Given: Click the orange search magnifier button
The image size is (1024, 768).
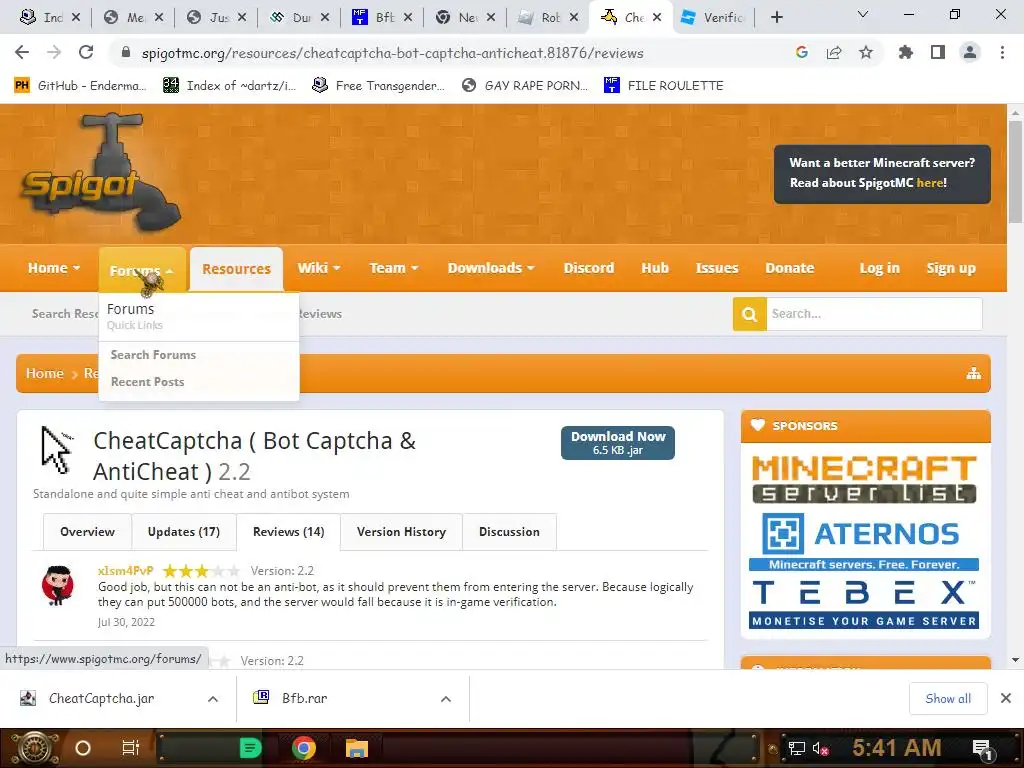Looking at the screenshot, I should coord(750,314).
